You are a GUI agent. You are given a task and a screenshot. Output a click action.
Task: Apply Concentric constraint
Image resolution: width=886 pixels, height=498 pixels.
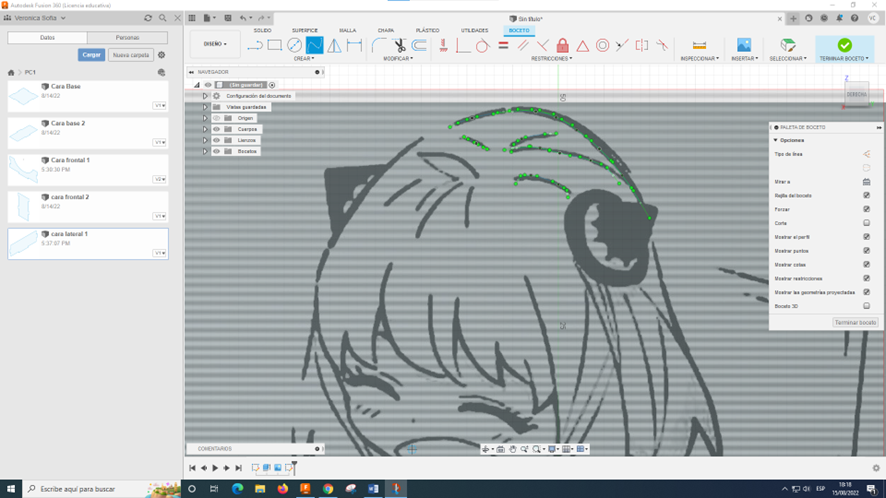pos(602,45)
